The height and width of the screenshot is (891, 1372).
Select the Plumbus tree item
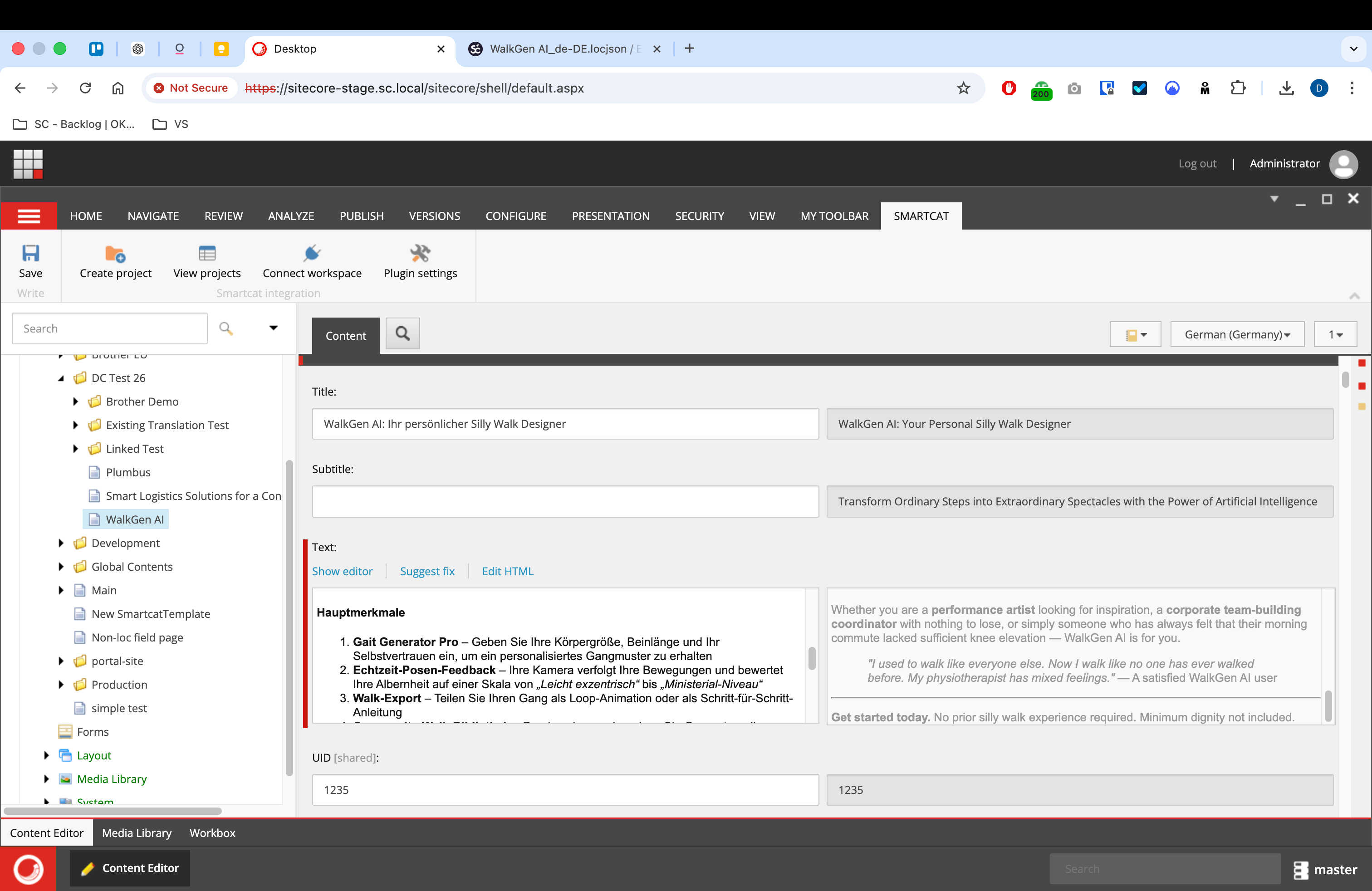(119, 473)
